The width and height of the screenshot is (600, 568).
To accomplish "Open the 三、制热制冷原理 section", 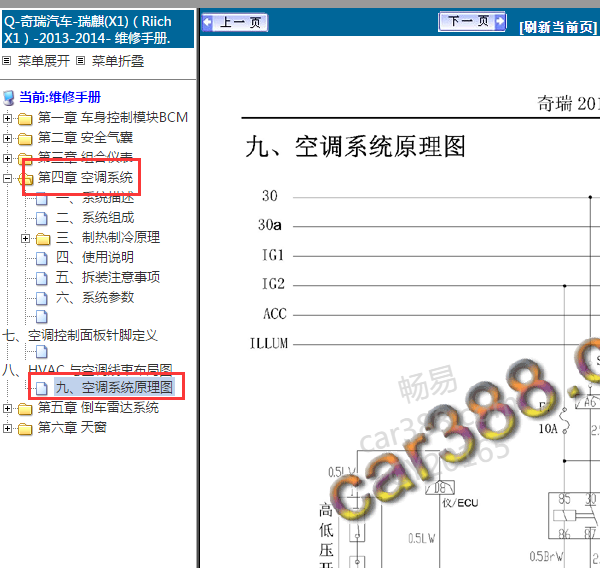I will coord(108,237).
